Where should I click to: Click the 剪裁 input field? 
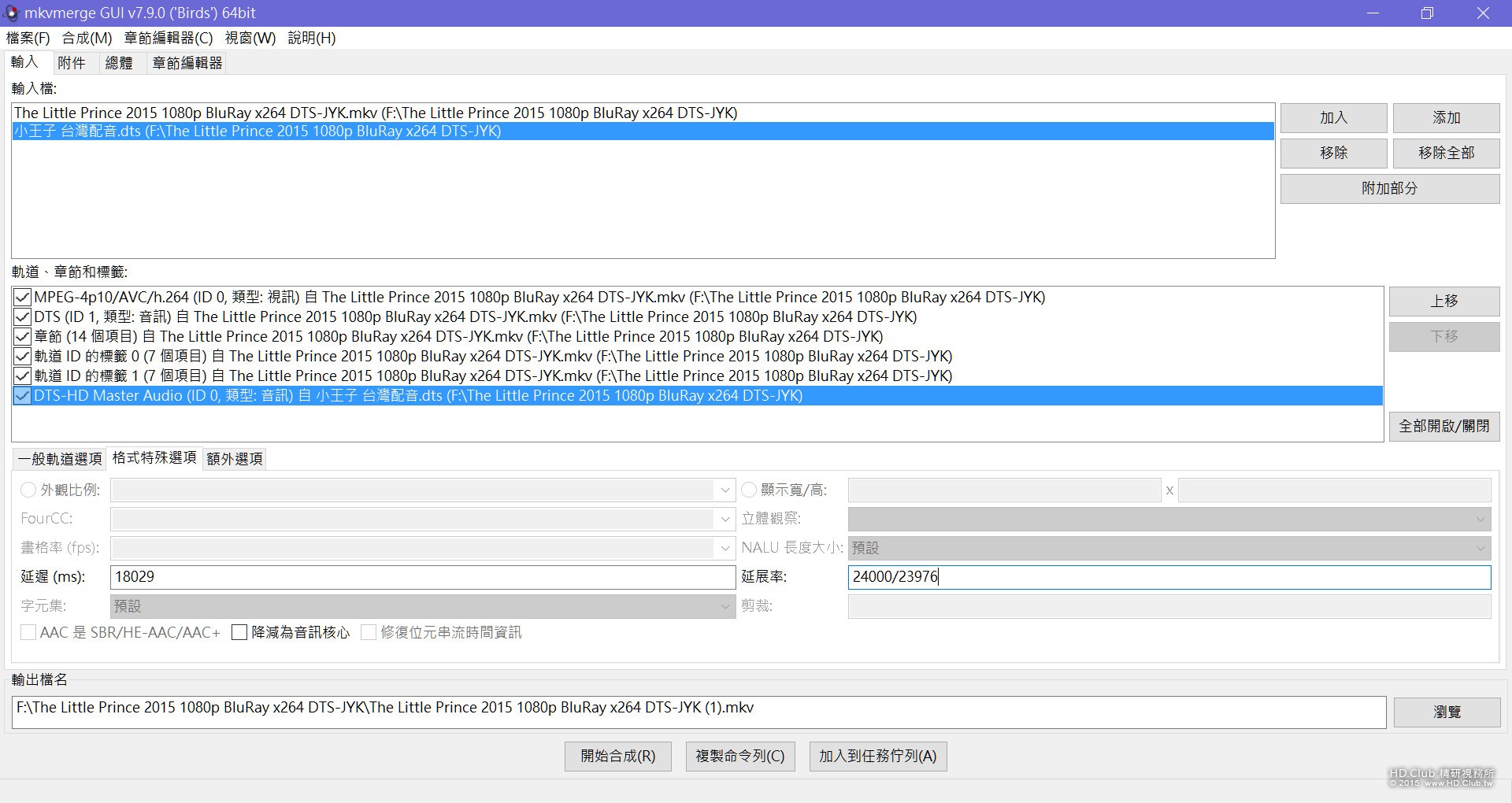(x=1169, y=606)
